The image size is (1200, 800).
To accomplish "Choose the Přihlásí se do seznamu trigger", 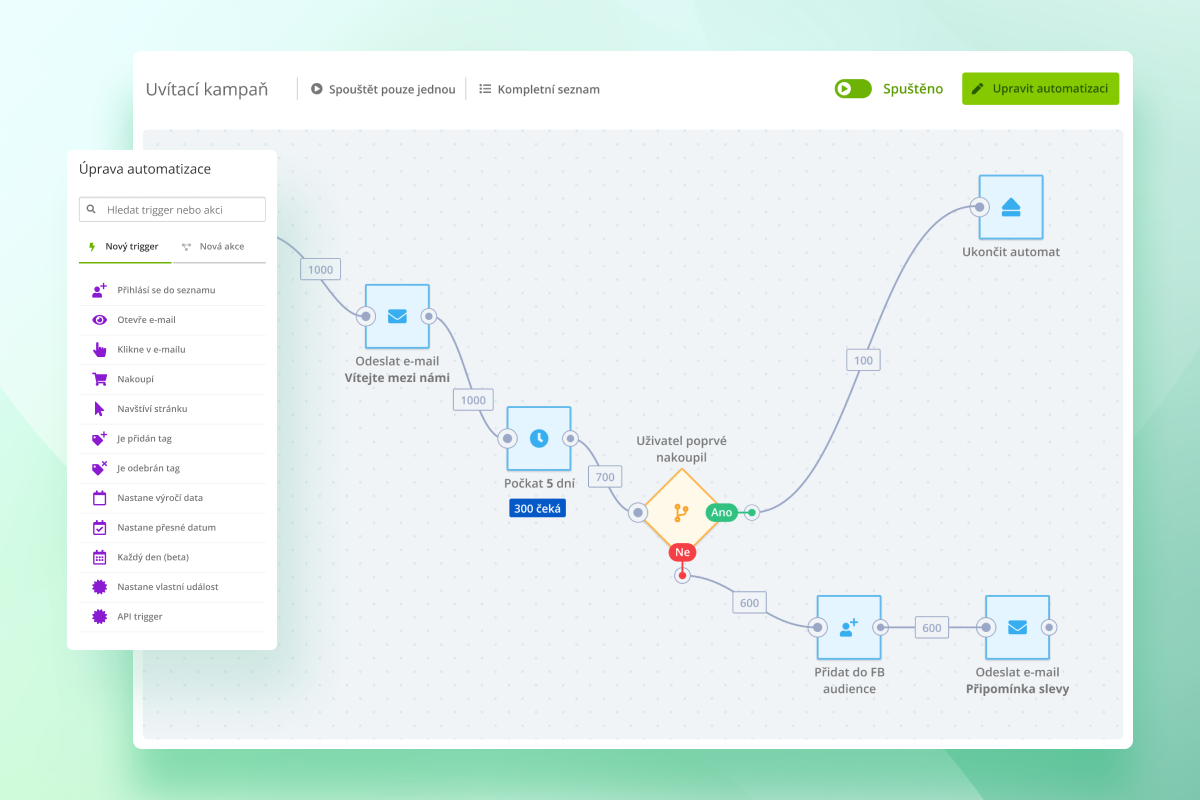I will [x=172, y=290].
